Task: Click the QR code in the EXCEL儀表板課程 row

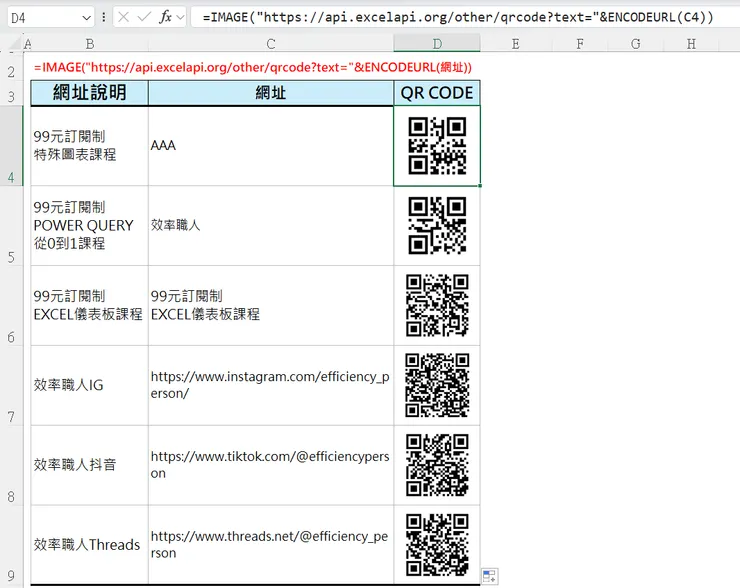Action: point(437,305)
